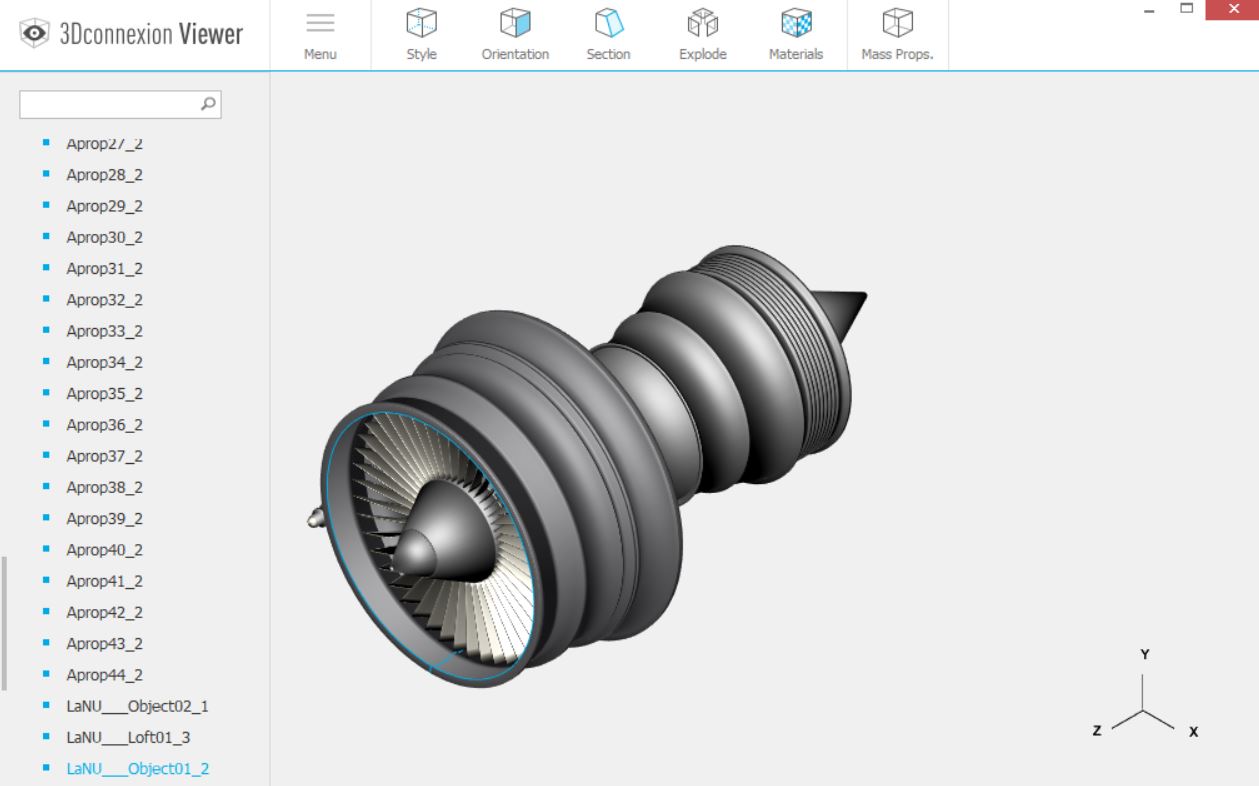This screenshot has width=1259, height=786.
Task: Minimize the Viewer window
Action: [x=1150, y=10]
